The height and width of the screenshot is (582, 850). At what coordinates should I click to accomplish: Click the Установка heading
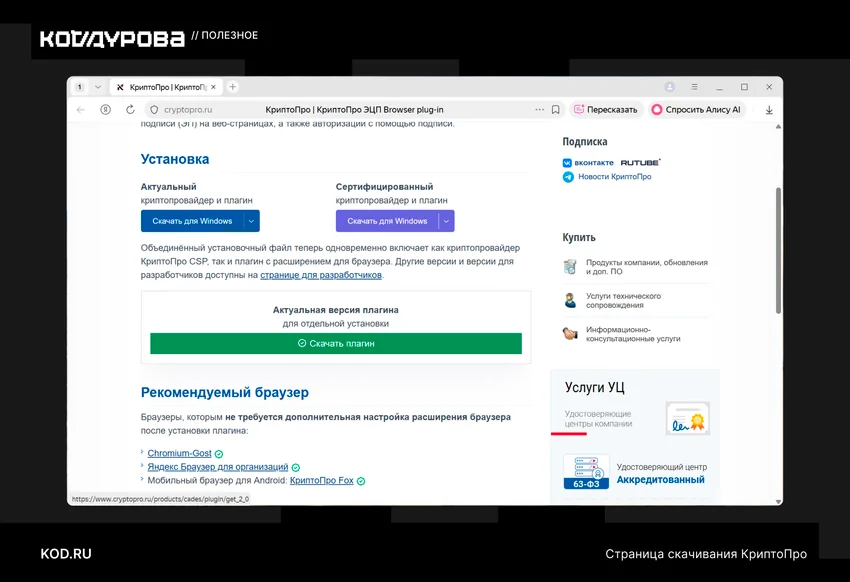pos(175,159)
